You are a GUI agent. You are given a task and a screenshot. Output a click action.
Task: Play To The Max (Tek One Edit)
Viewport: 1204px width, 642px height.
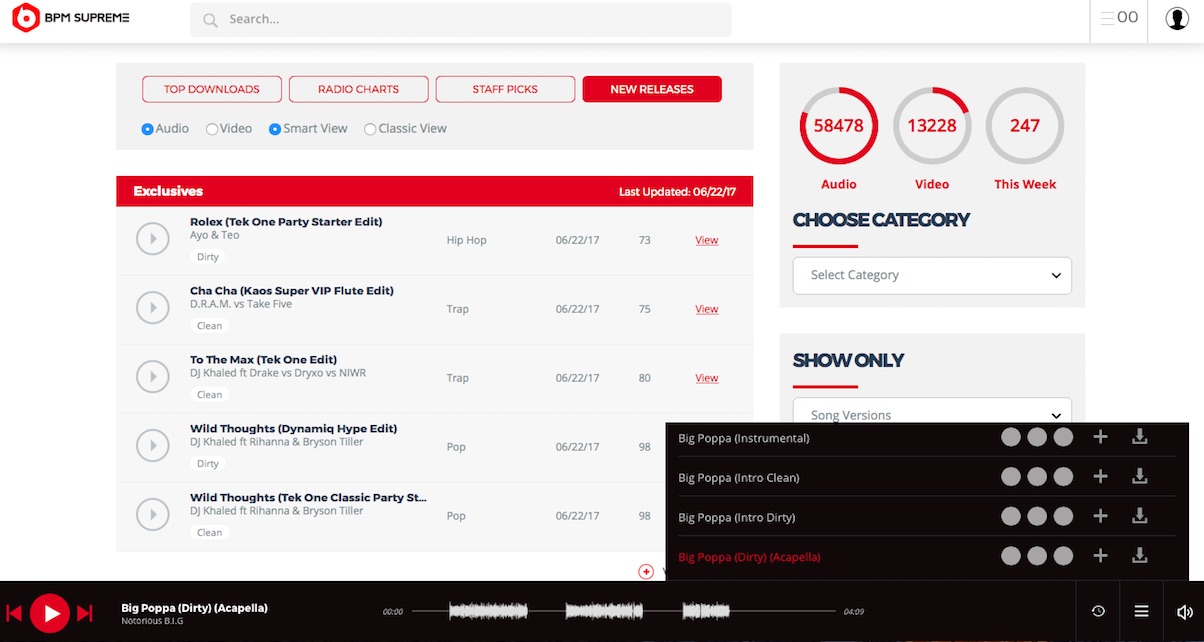coord(153,377)
